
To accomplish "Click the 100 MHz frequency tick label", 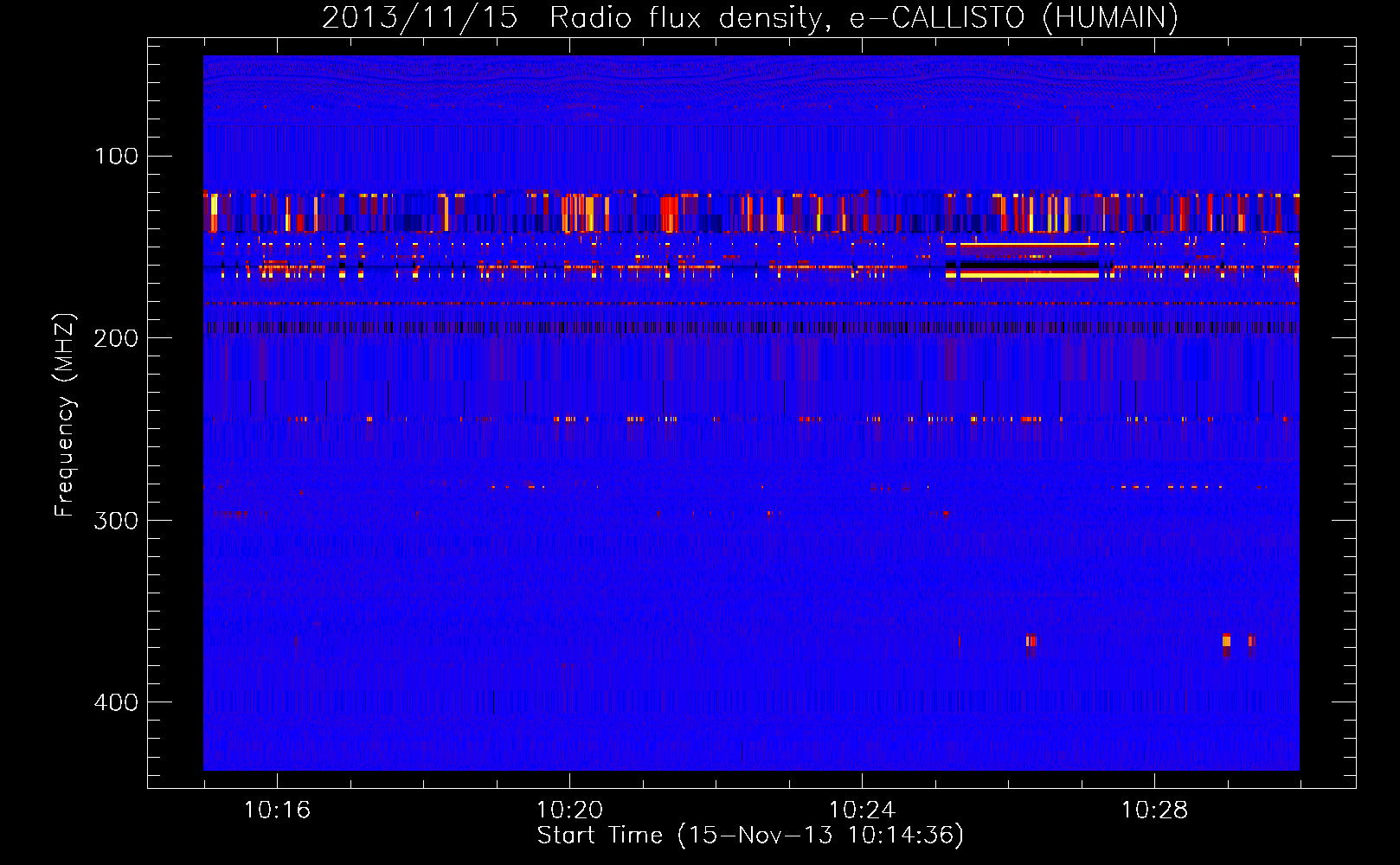I will 116,156.
